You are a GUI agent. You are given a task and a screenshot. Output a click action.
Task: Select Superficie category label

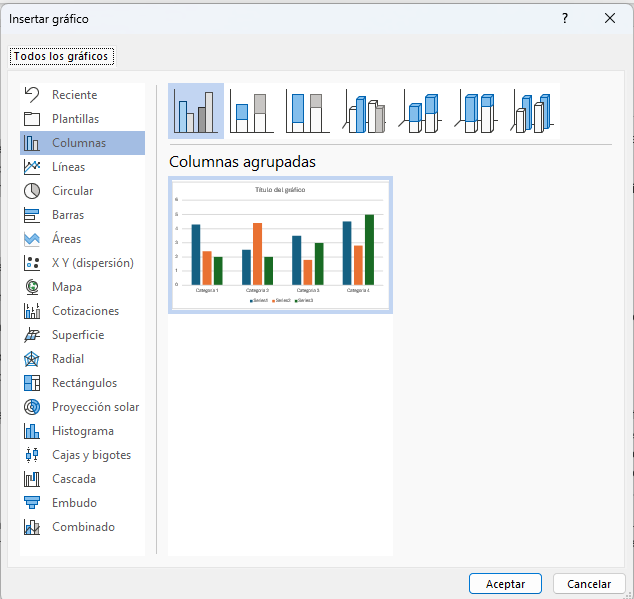(x=78, y=335)
